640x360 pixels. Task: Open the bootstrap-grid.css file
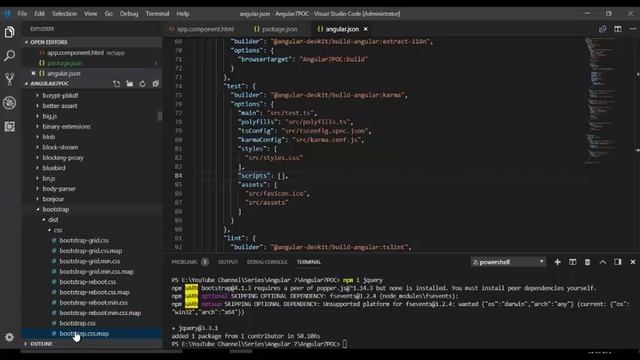tap(84, 240)
